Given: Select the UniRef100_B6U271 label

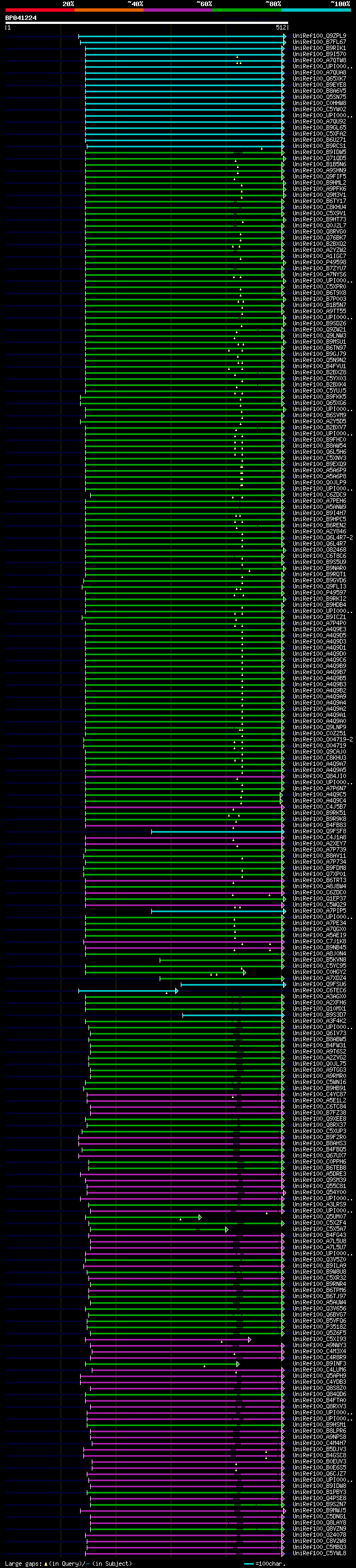Looking at the screenshot, I should (x=319, y=140).
